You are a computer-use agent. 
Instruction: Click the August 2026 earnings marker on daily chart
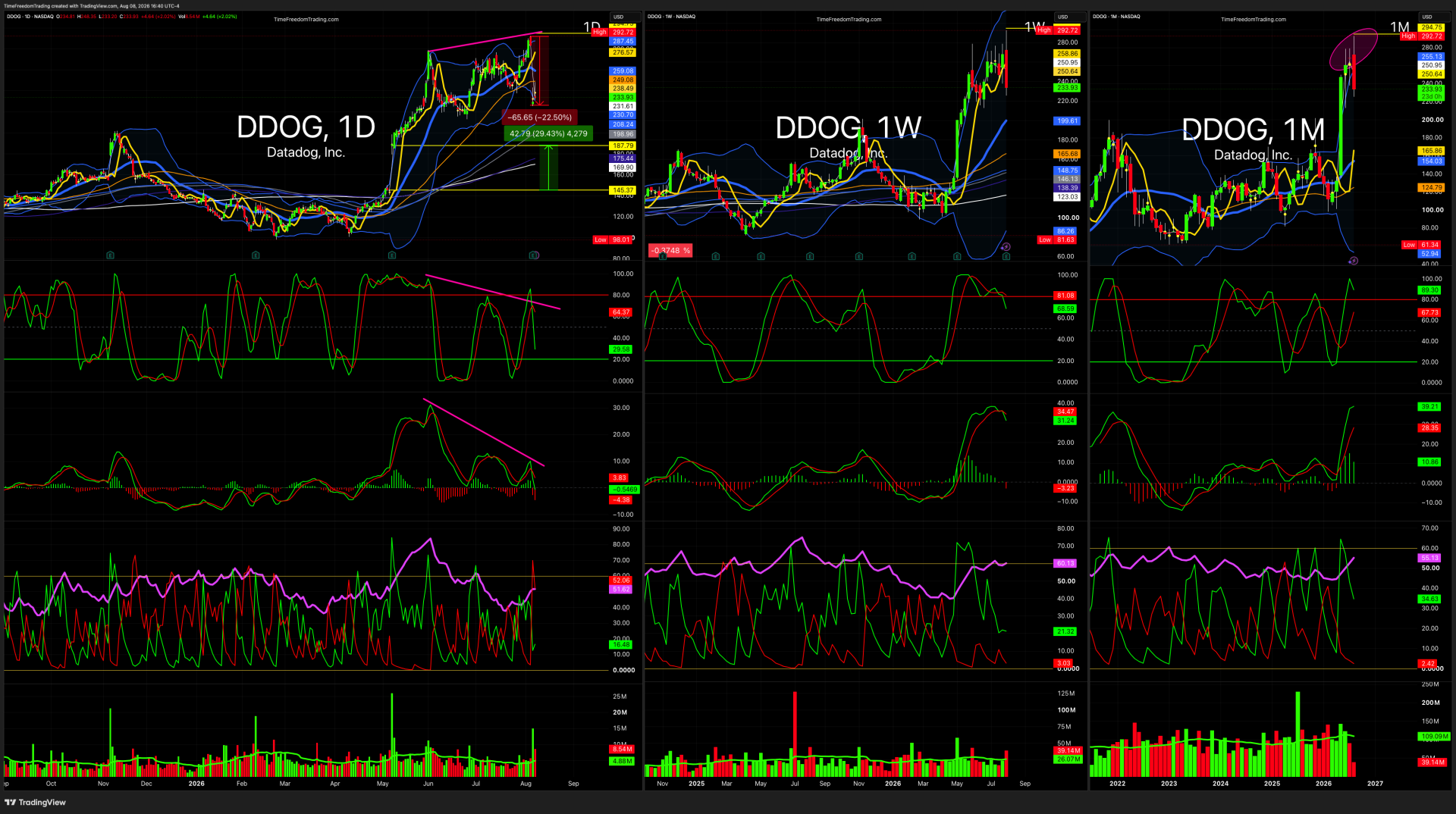click(534, 255)
